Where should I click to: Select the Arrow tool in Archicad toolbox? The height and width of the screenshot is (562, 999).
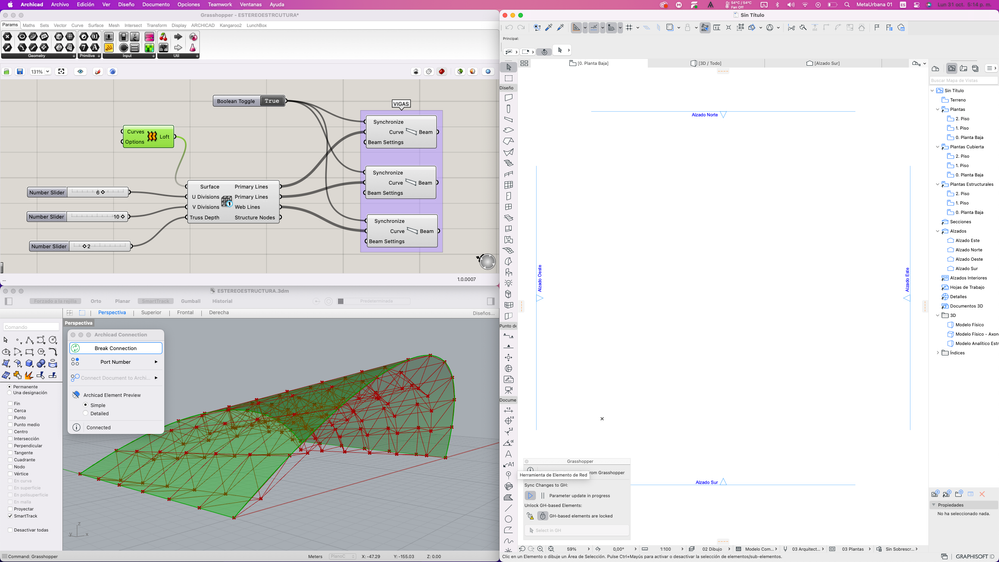509,67
